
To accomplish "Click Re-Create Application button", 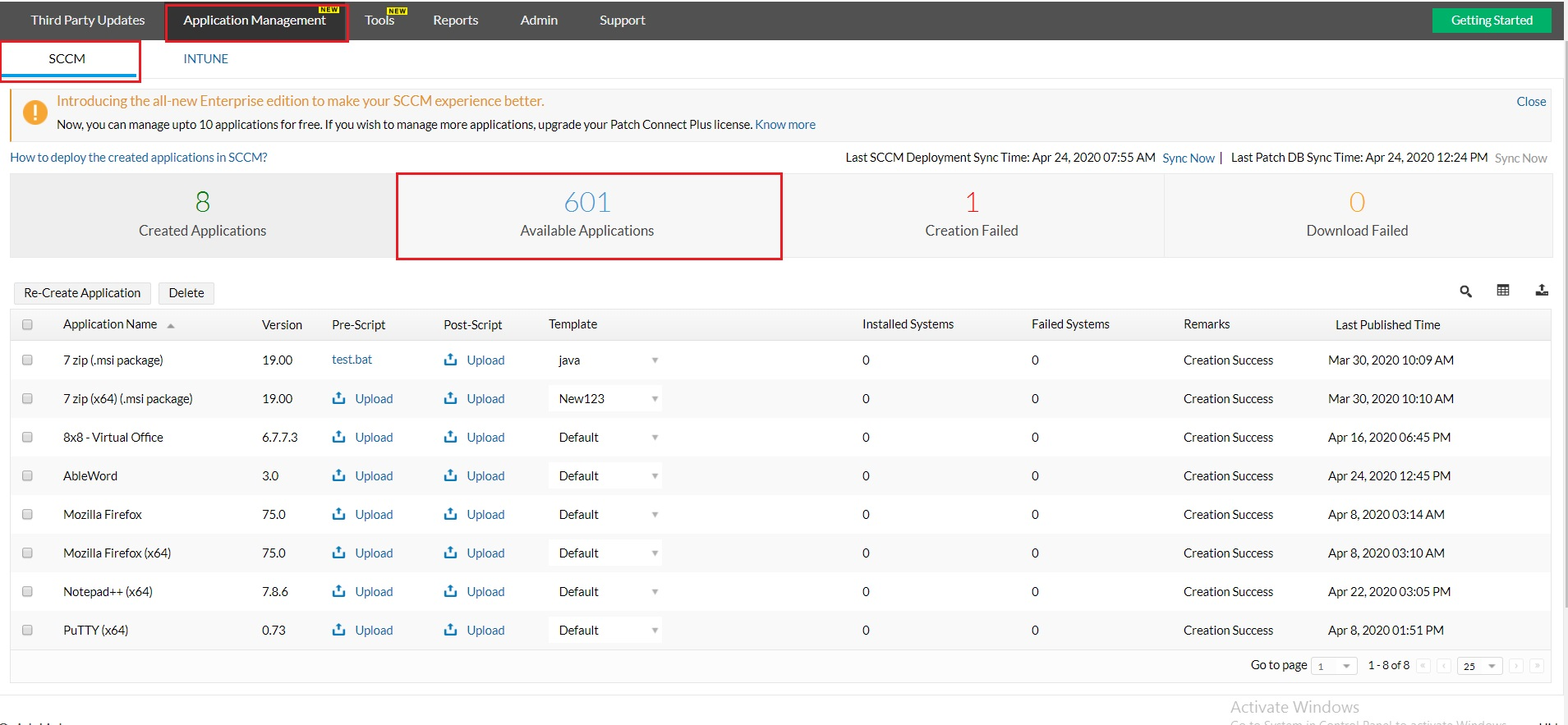I will click(x=82, y=293).
